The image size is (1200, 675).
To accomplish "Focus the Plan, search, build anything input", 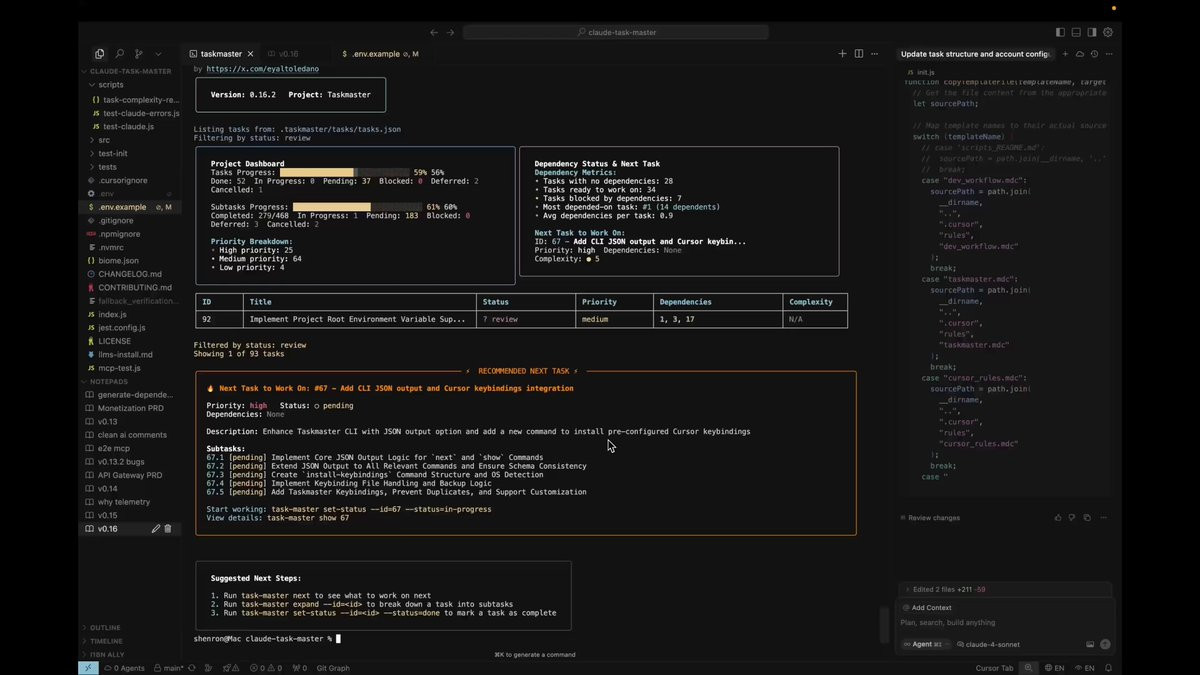I will (x=1005, y=623).
